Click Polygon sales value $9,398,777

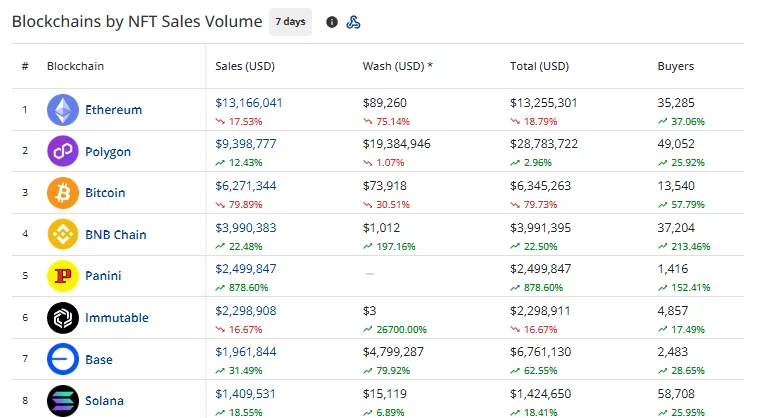tap(246, 144)
